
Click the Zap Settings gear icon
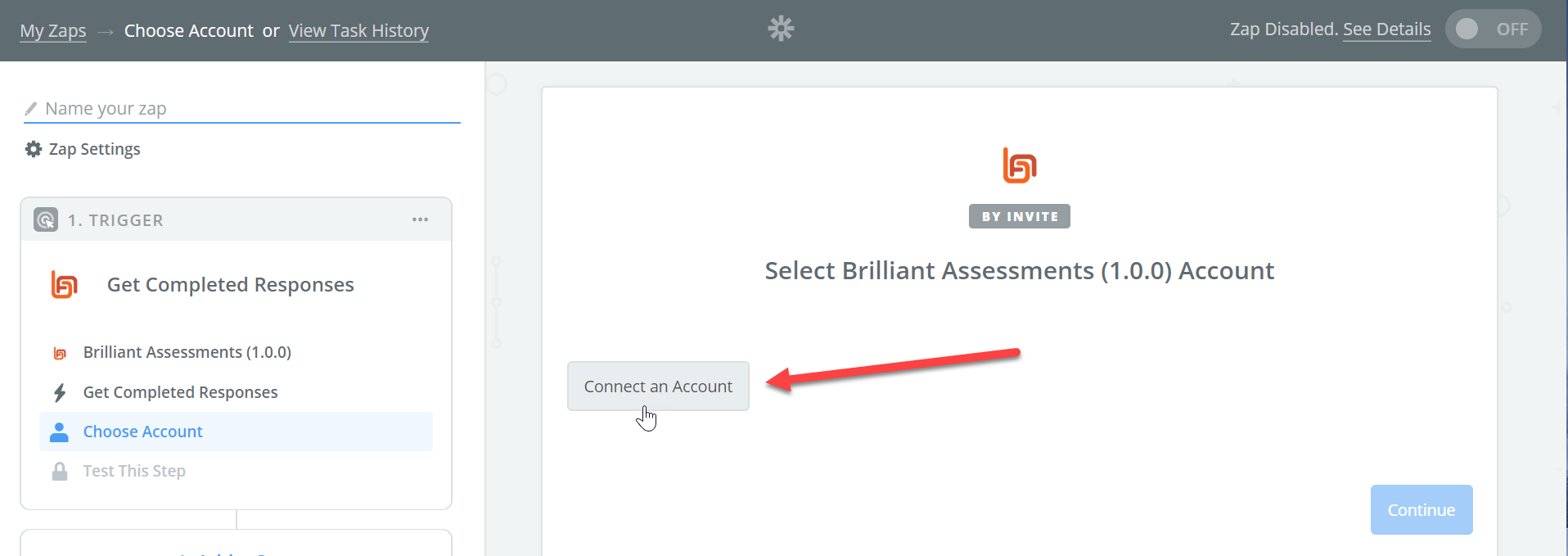(34, 149)
